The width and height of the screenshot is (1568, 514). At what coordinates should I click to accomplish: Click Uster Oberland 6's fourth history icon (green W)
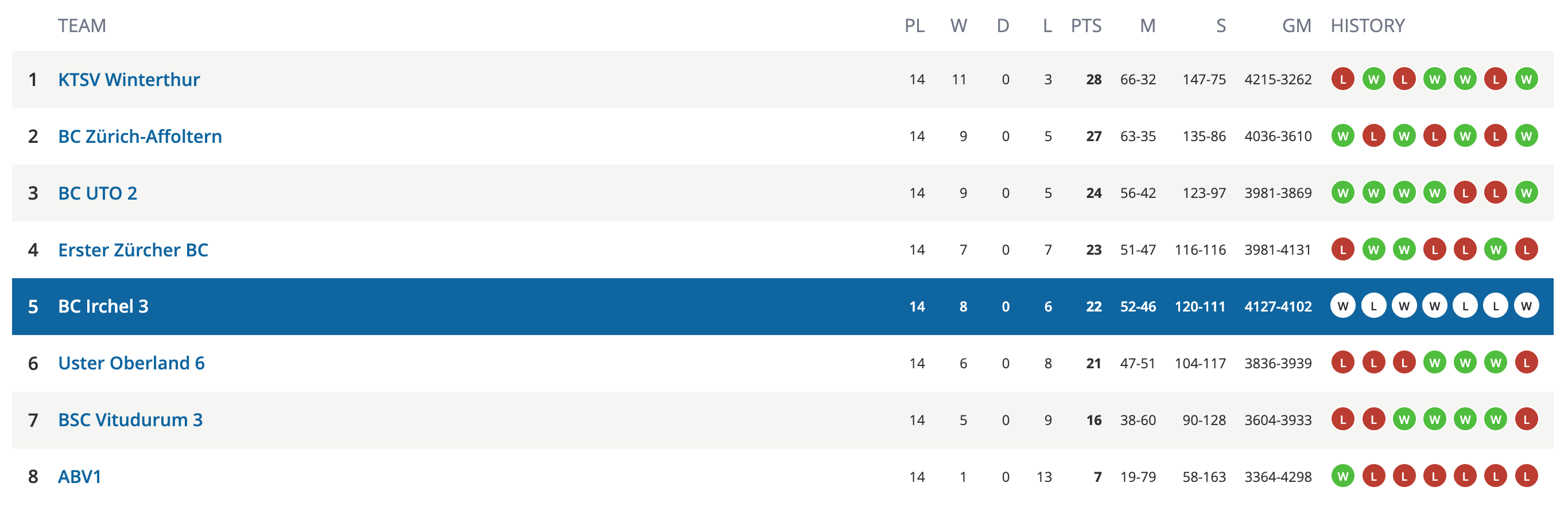[1435, 363]
